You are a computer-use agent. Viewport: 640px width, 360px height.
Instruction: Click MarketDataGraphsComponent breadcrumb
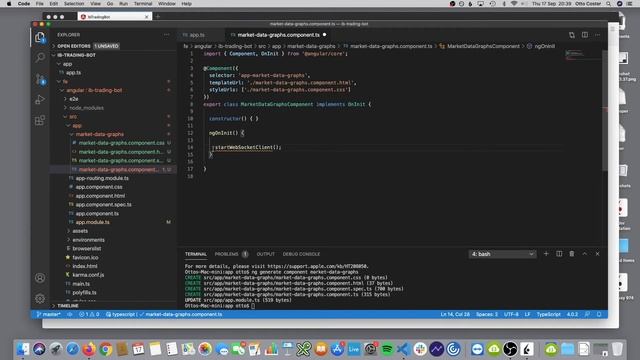click(x=483, y=46)
